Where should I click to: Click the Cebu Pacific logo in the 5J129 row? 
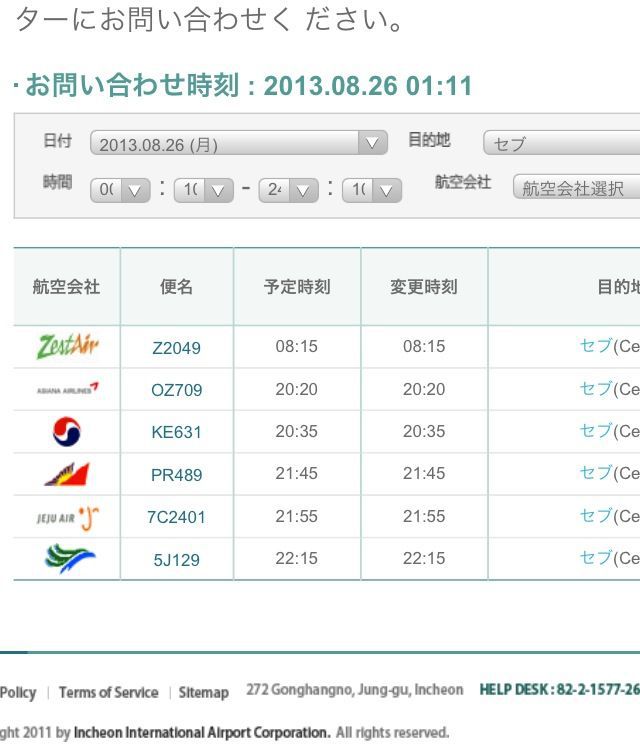tap(70, 558)
